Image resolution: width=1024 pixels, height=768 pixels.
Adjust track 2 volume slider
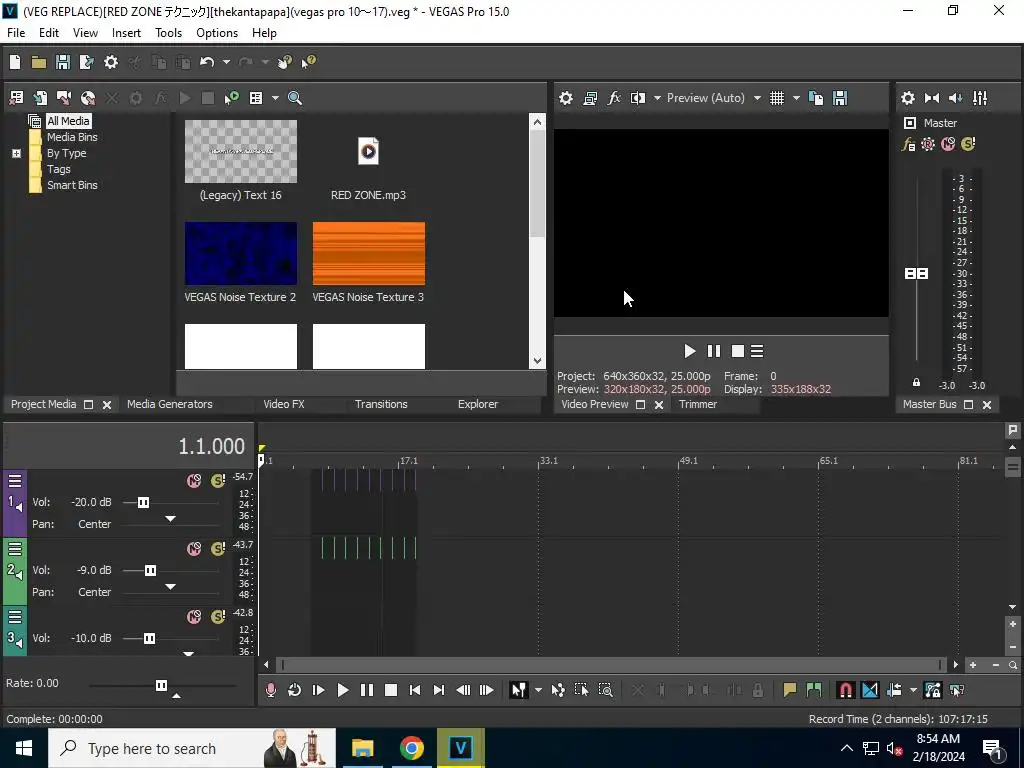pyautogui.click(x=150, y=570)
